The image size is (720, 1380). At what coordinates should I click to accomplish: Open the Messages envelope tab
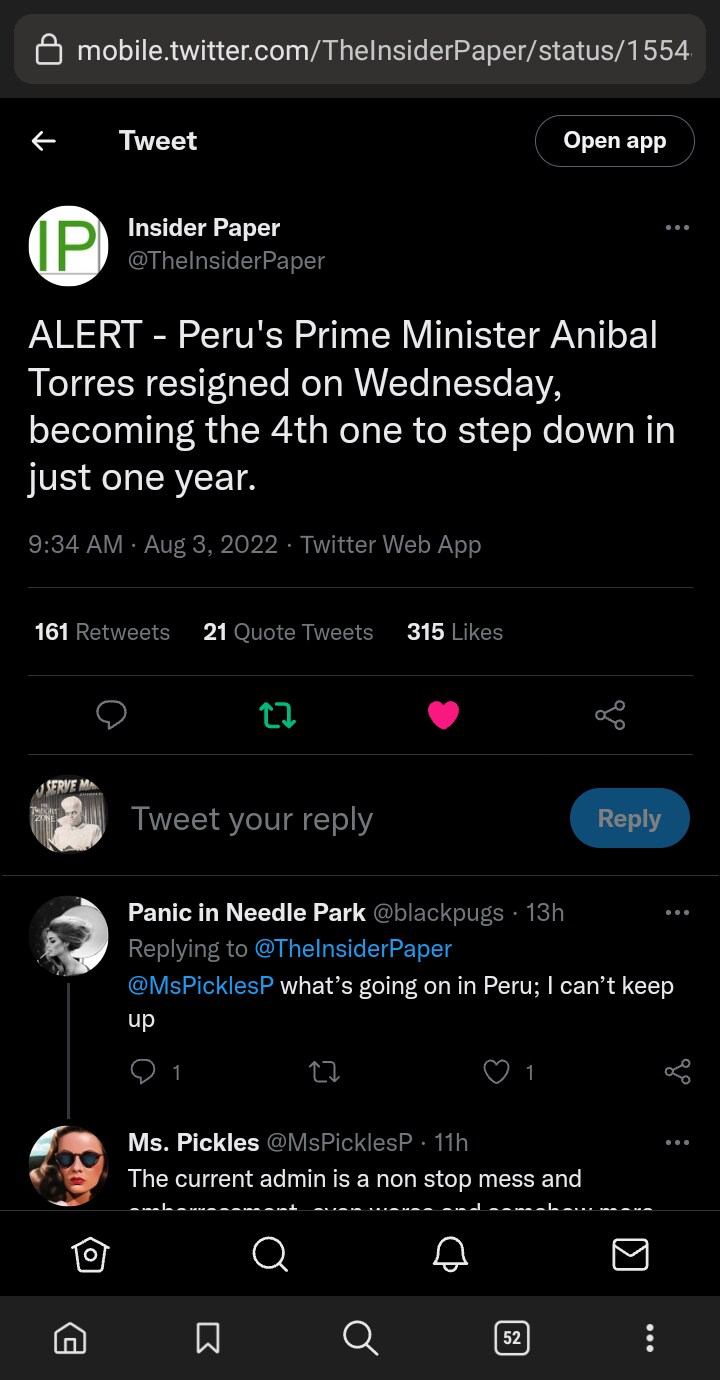coord(630,1254)
